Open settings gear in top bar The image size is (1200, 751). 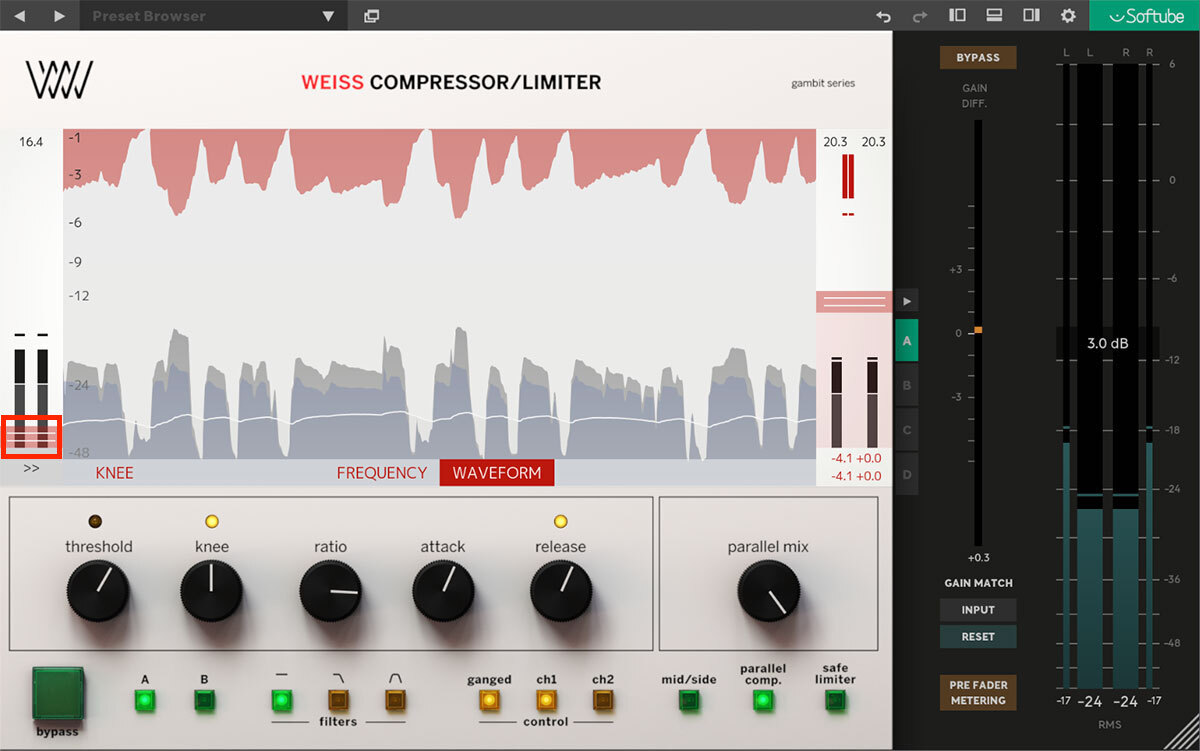click(x=1068, y=16)
